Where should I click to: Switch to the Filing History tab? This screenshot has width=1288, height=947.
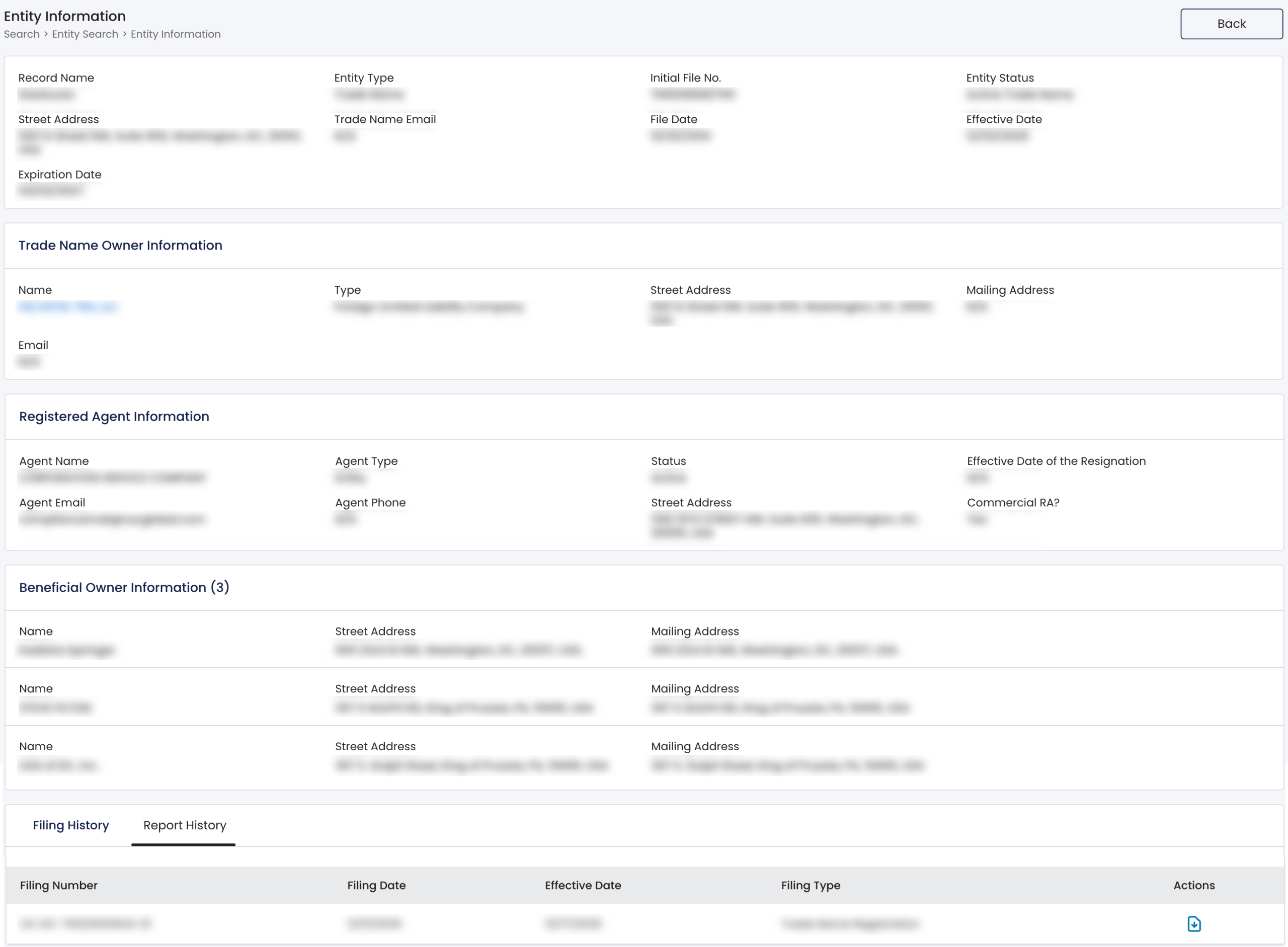point(70,825)
